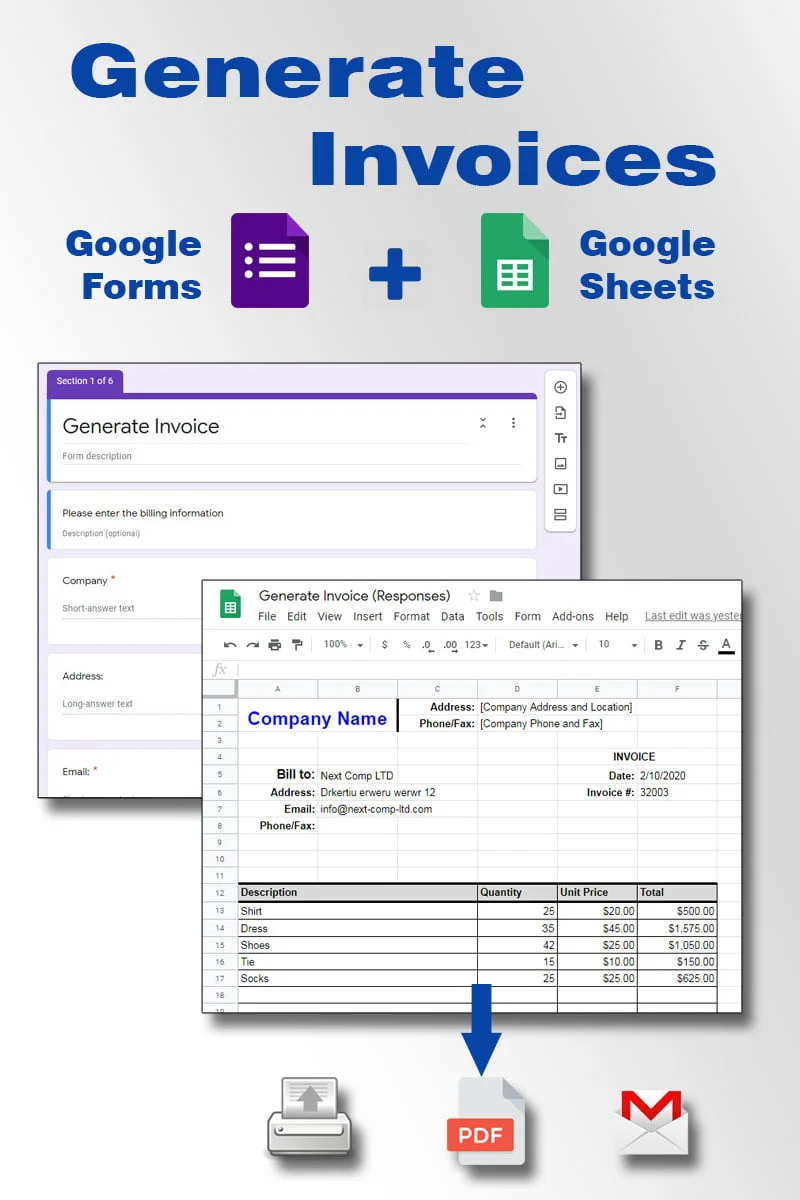Select row 12 header in the spreadsheet
This screenshot has height=1200, width=800.
click(220, 892)
